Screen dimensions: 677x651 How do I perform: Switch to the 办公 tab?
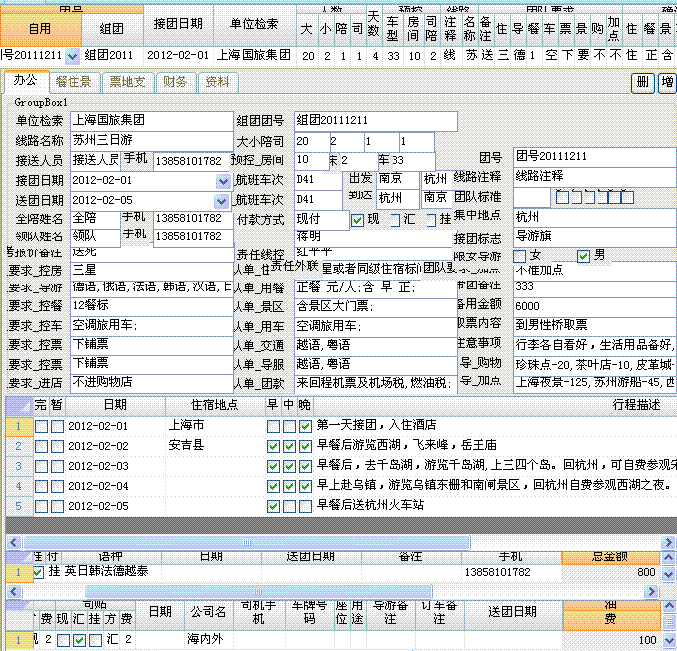click(x=26, y=81)
